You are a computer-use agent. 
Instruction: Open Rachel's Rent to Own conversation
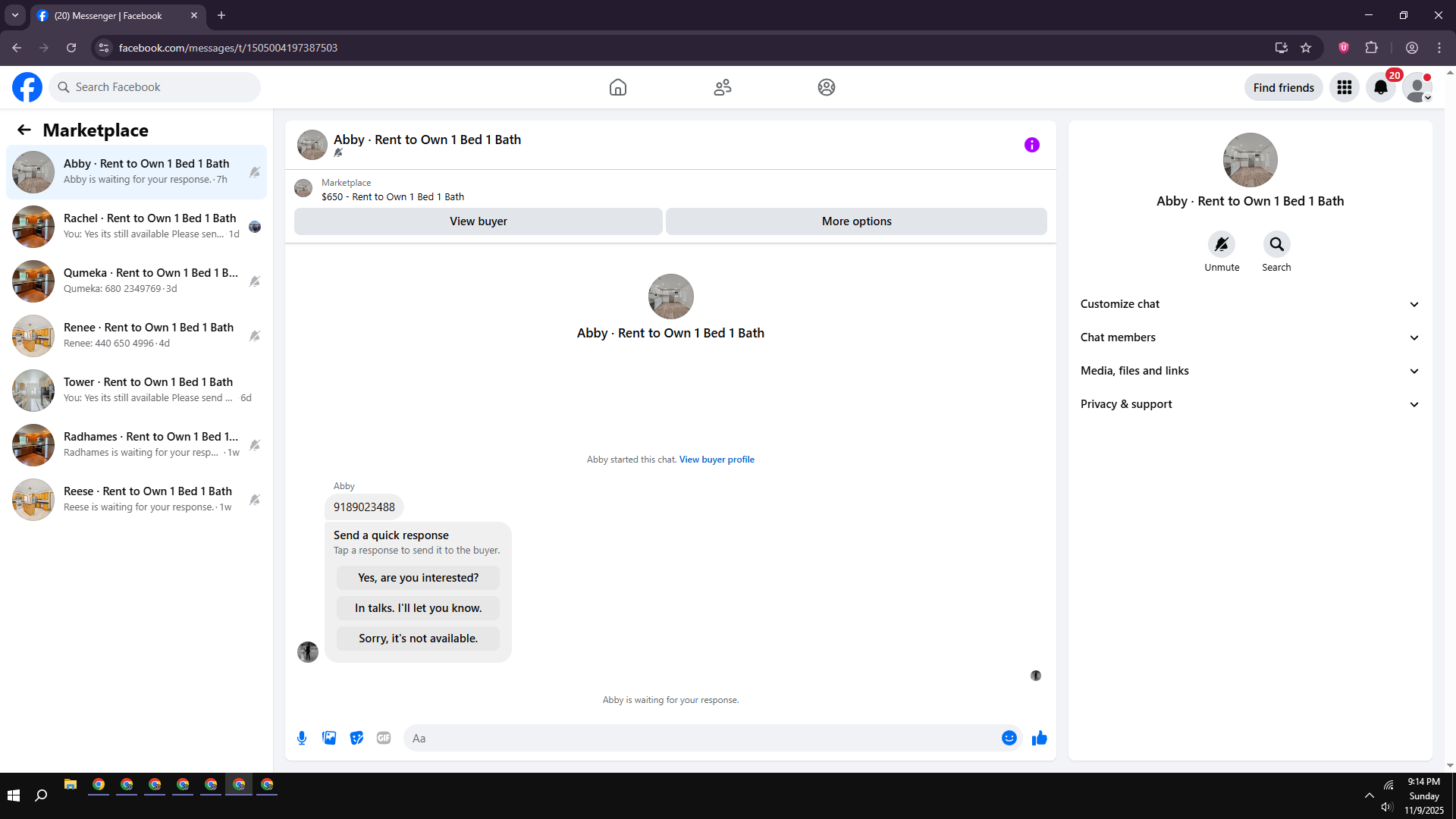coord(136,227)
